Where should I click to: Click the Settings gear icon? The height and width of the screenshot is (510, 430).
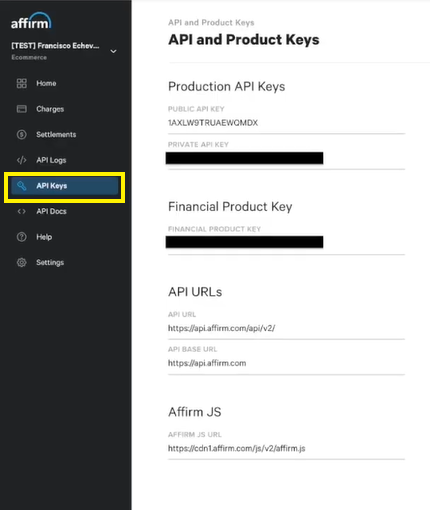click(x=22, y=263)
